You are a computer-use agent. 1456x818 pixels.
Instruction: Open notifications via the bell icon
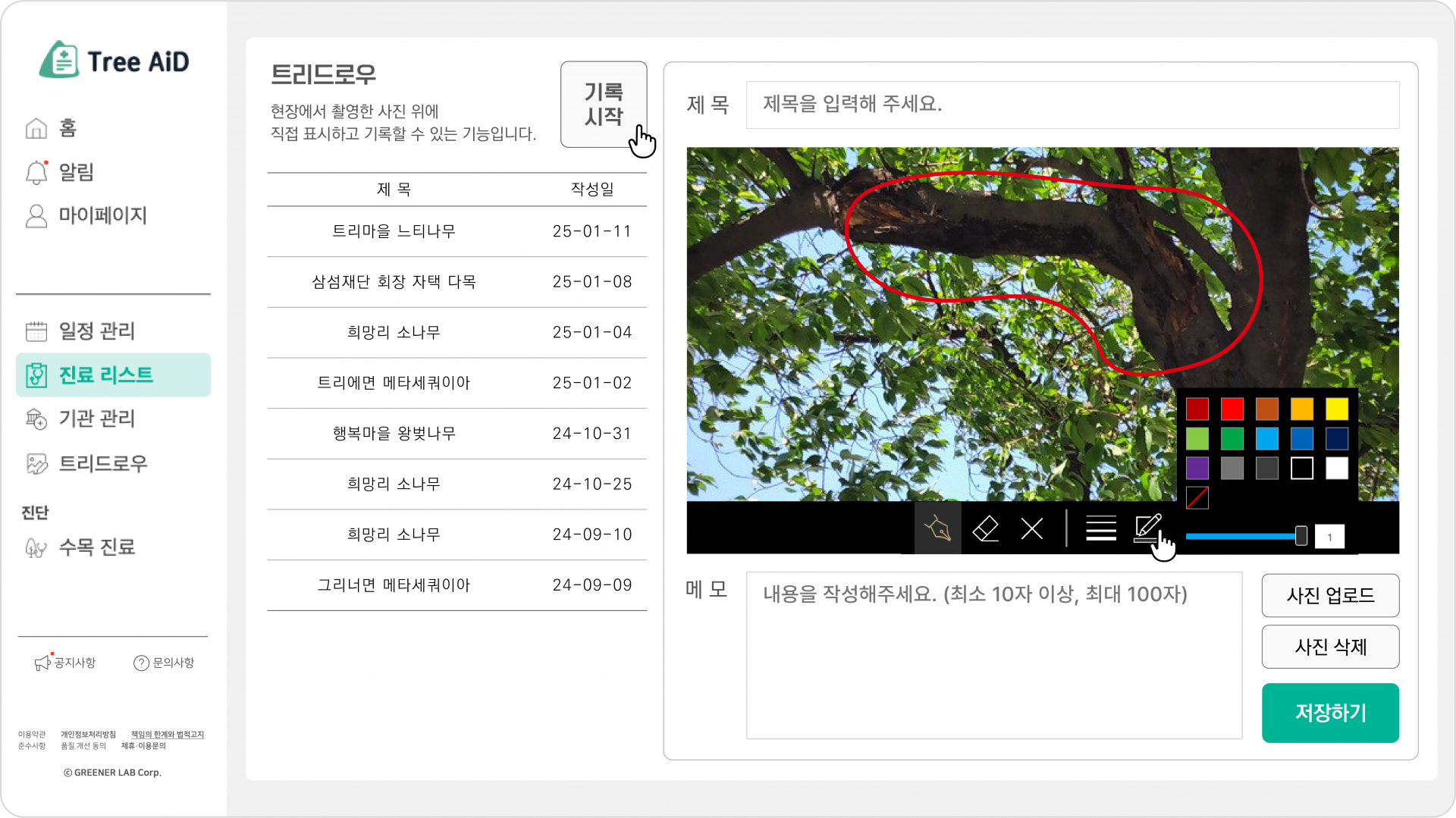click(36, 172)
